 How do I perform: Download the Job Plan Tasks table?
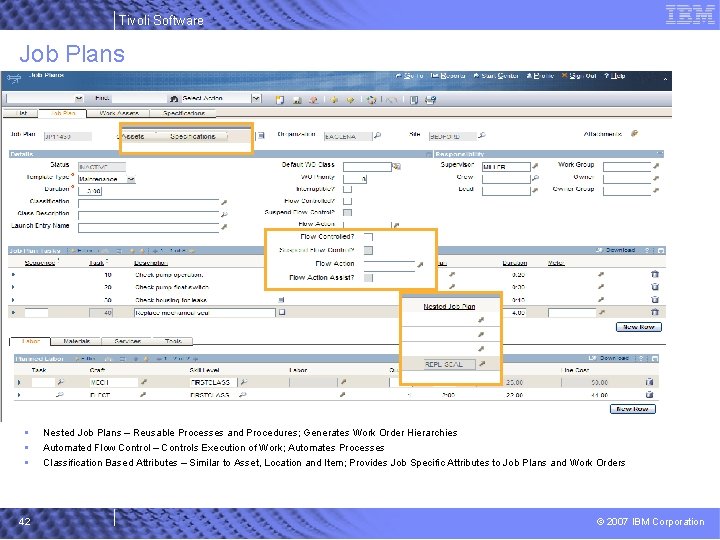pyautogui.click(x=616, y=250)
